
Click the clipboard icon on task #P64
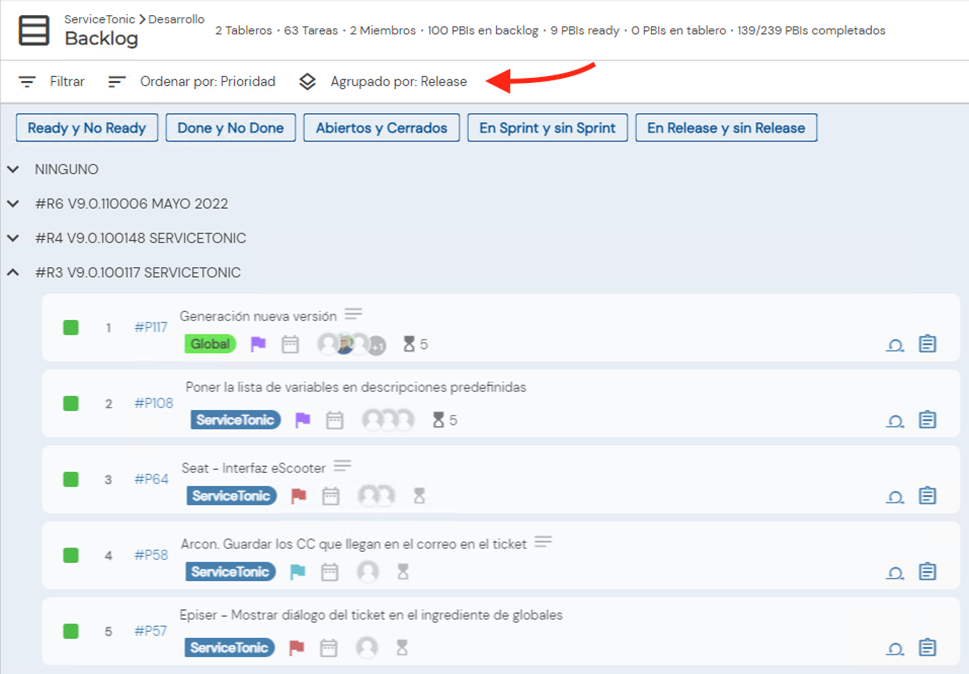(927, 496)
